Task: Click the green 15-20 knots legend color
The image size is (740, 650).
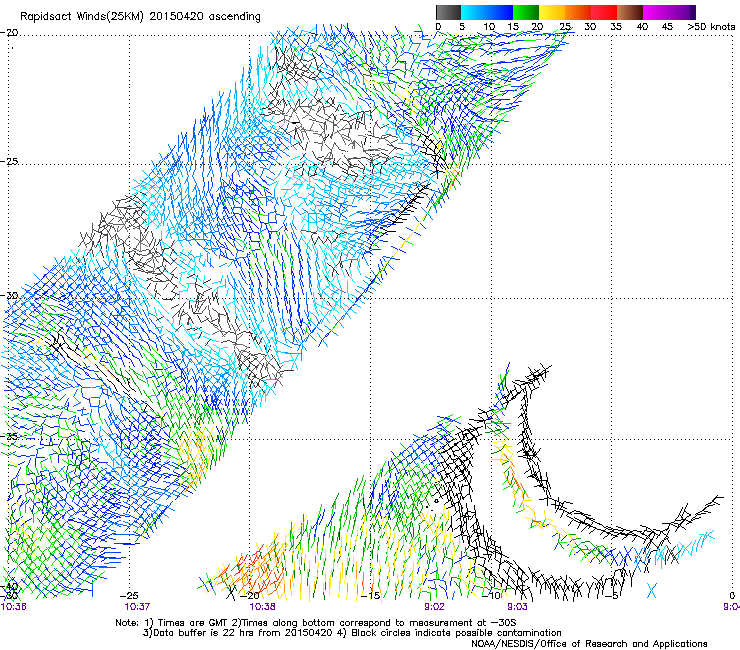Action: coord(526,12)
